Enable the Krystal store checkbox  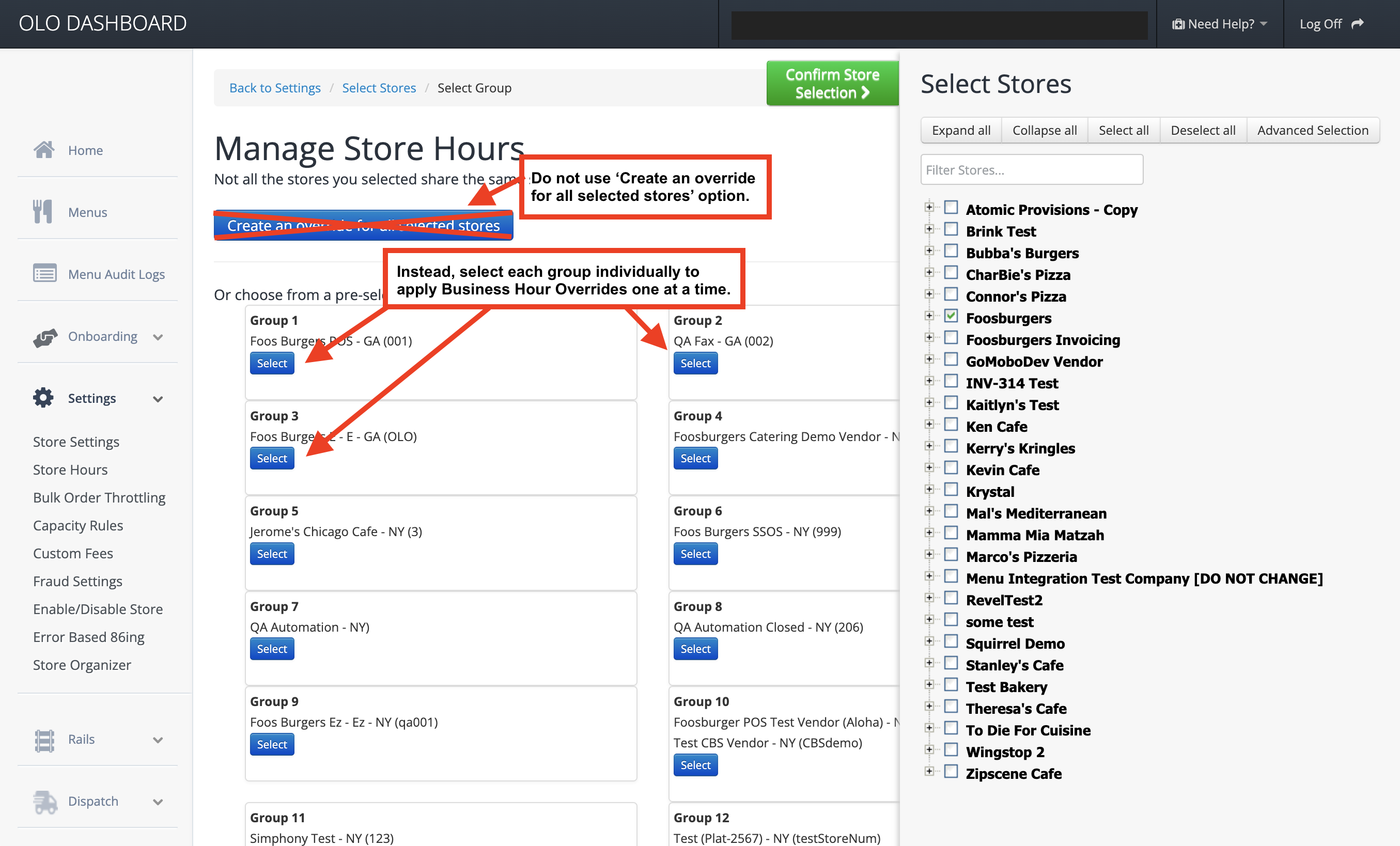(951, 490)
